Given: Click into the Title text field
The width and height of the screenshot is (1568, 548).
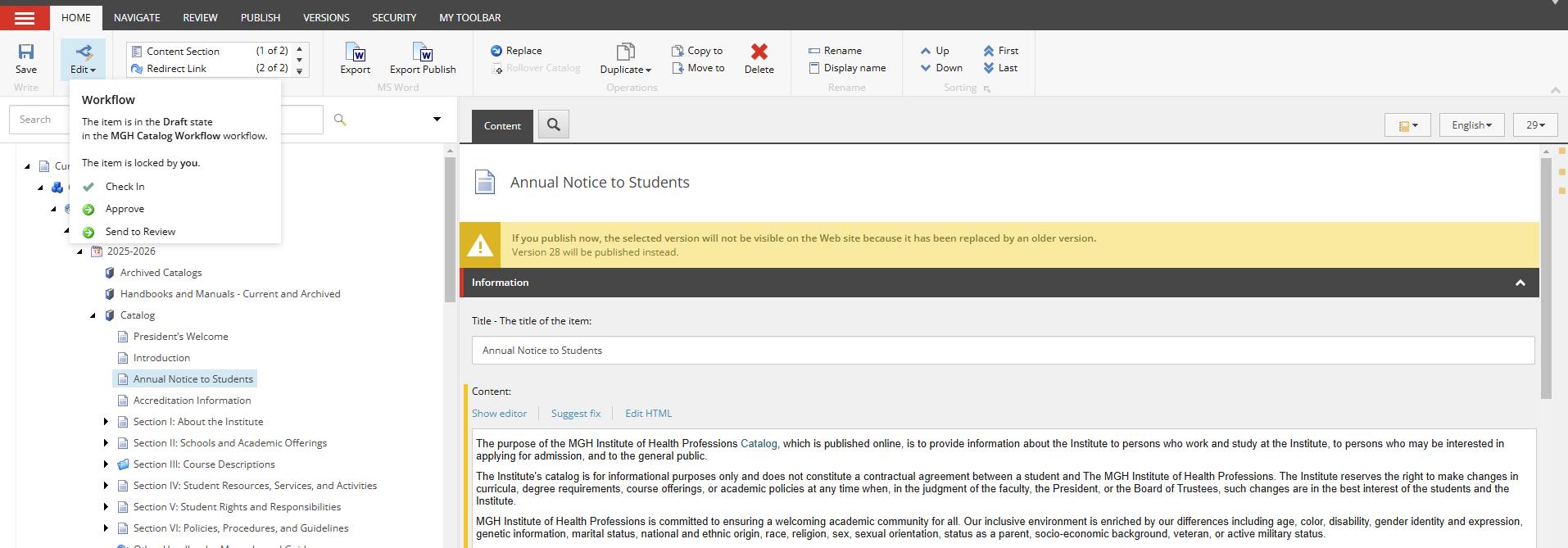Looking at the screenshot, I should click(x=1003, y=351).
